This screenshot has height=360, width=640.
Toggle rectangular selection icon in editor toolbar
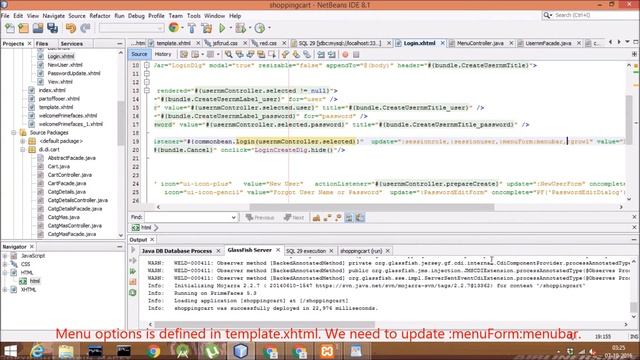tap(272, 54)
